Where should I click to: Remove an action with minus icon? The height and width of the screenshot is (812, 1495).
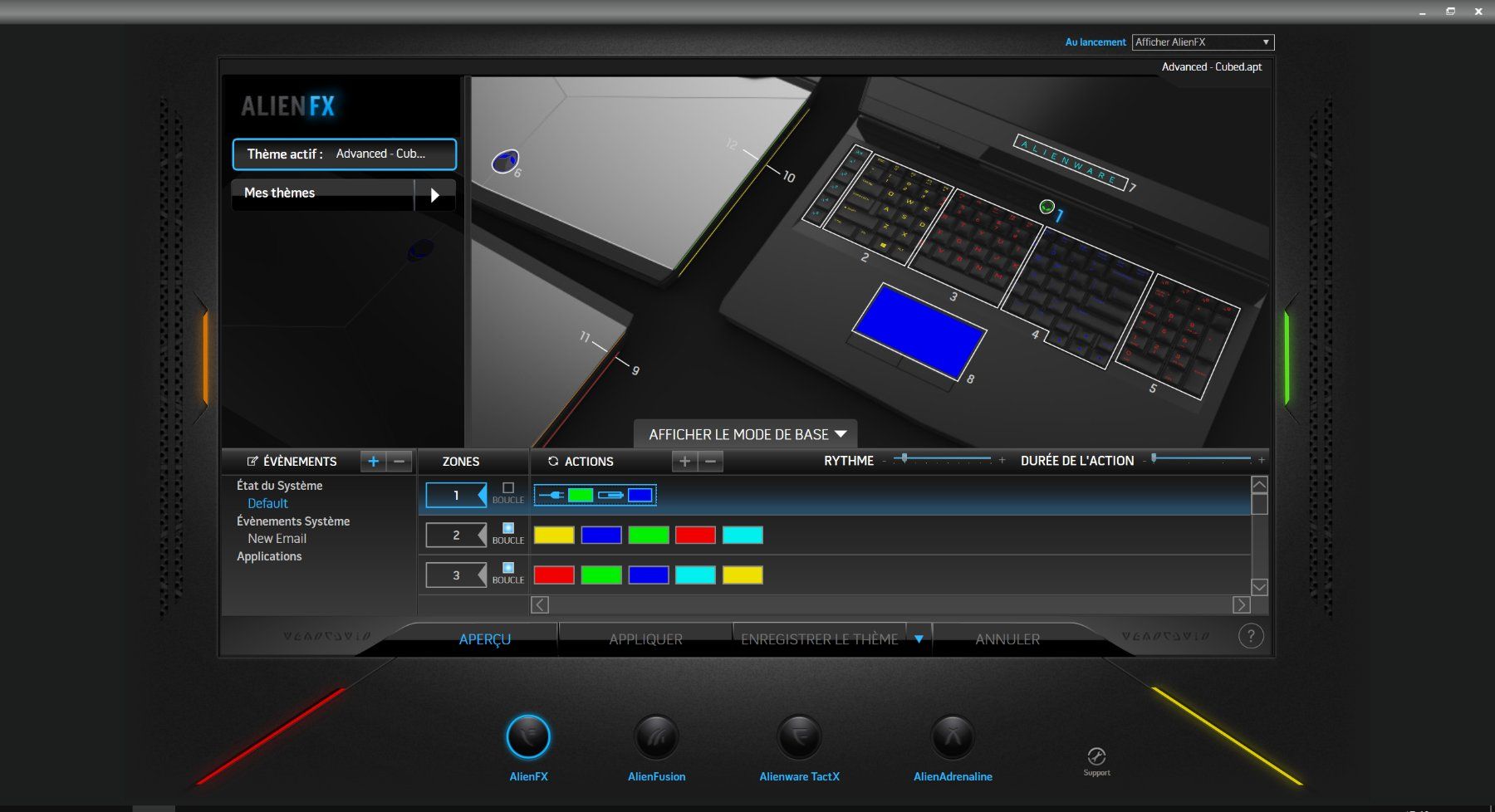click(710, 462)
